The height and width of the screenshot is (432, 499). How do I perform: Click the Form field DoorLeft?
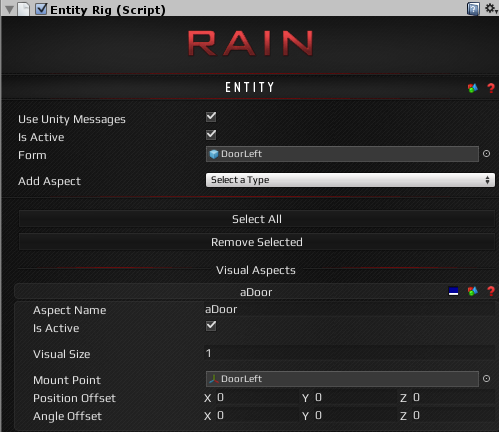342,154
